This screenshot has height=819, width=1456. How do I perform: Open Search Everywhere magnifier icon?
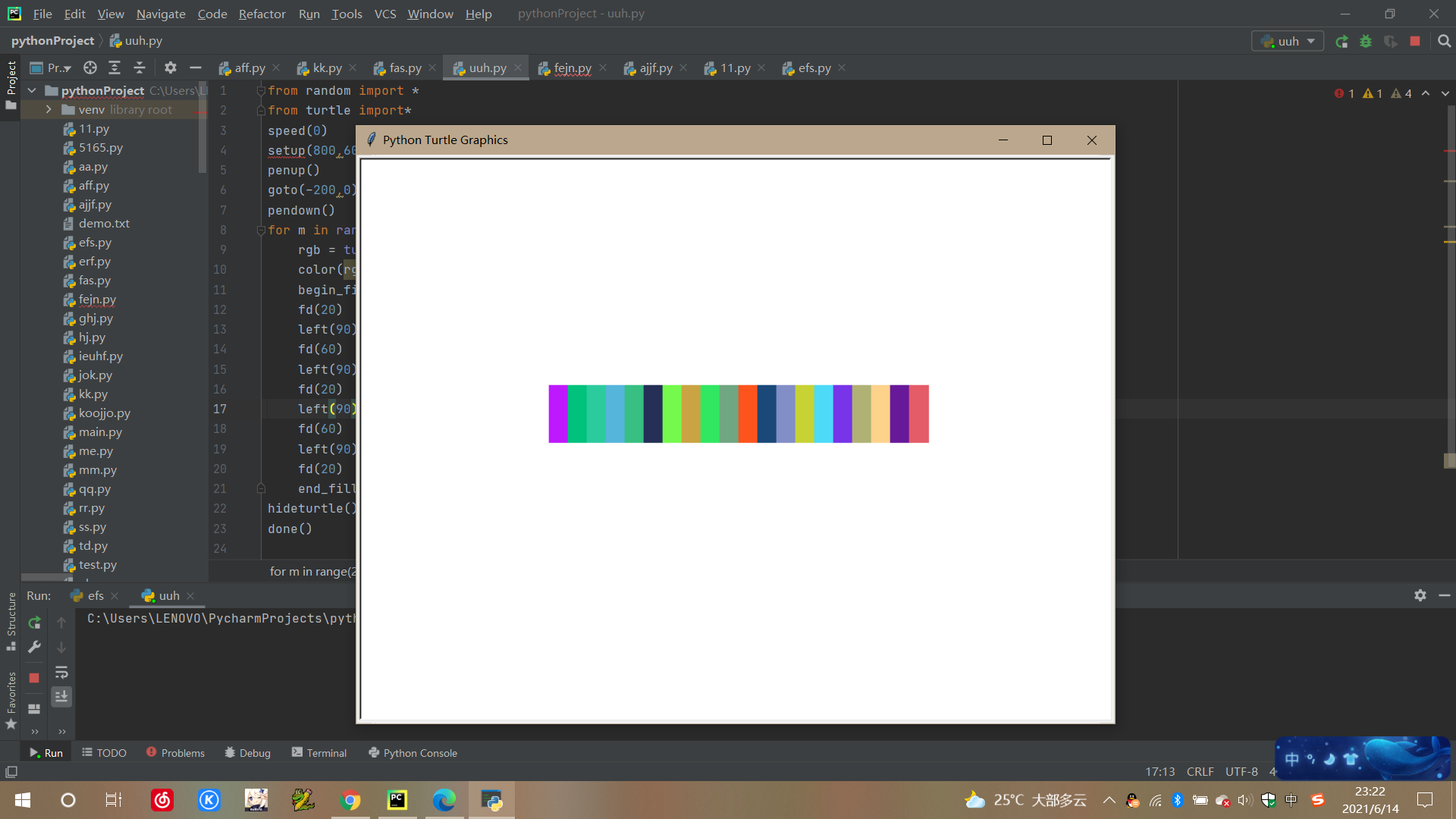[x=1445, y=42]
